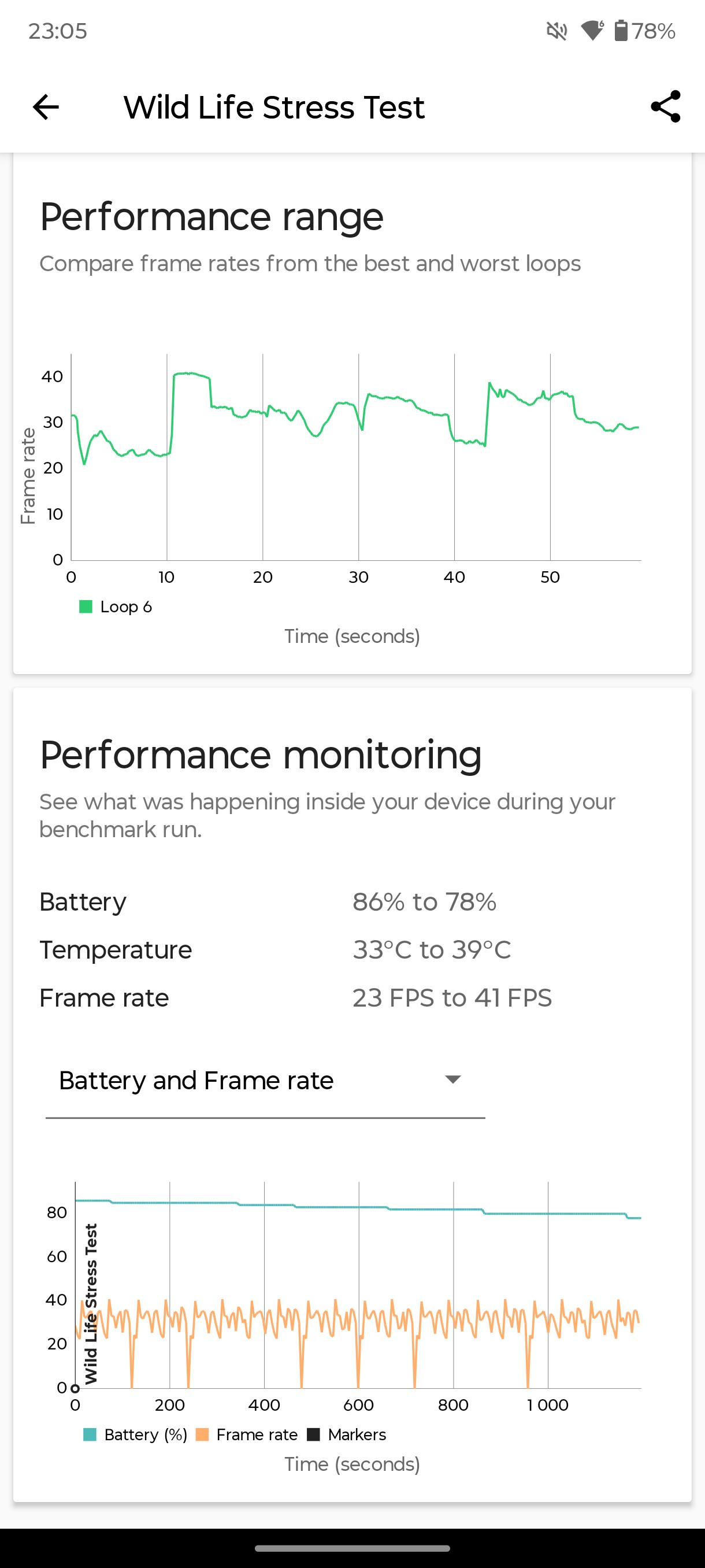This screenshot has height=1568, width=705.
Task: Click the dropdown arrow beside chart selector
Action: pos(452,1079)
